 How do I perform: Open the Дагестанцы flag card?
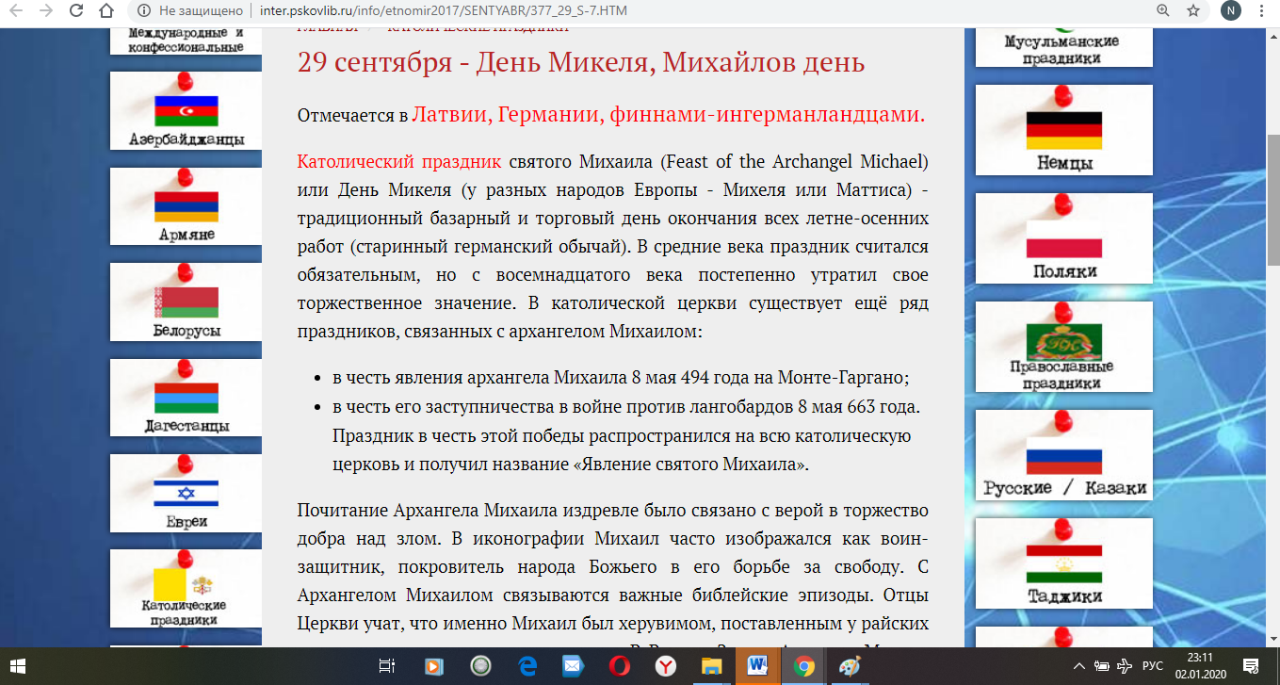tap(186, 399)
